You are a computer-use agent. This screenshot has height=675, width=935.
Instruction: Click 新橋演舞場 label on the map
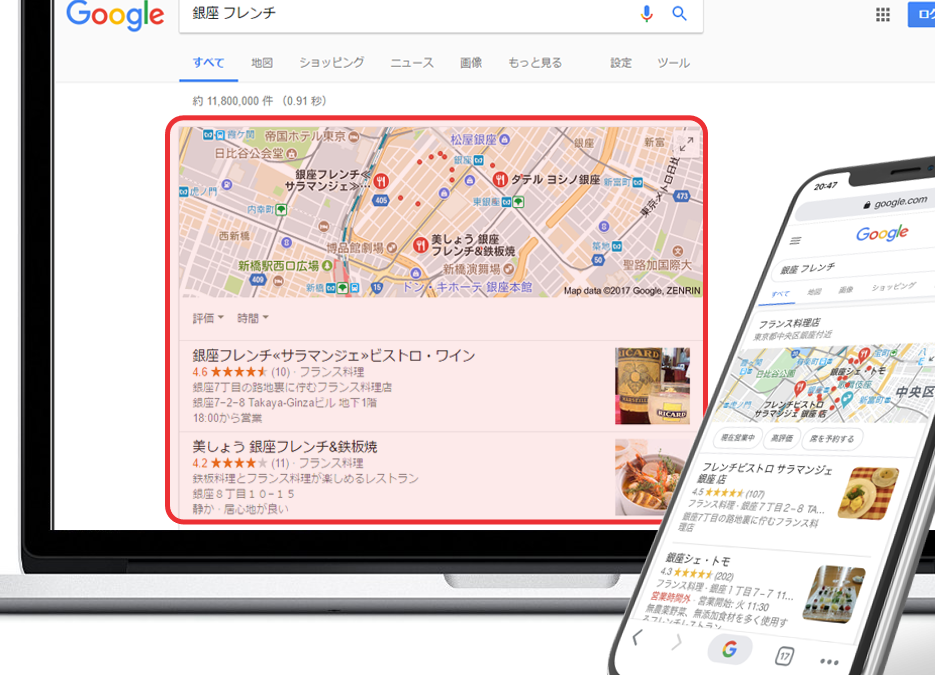tap(472, 269)
